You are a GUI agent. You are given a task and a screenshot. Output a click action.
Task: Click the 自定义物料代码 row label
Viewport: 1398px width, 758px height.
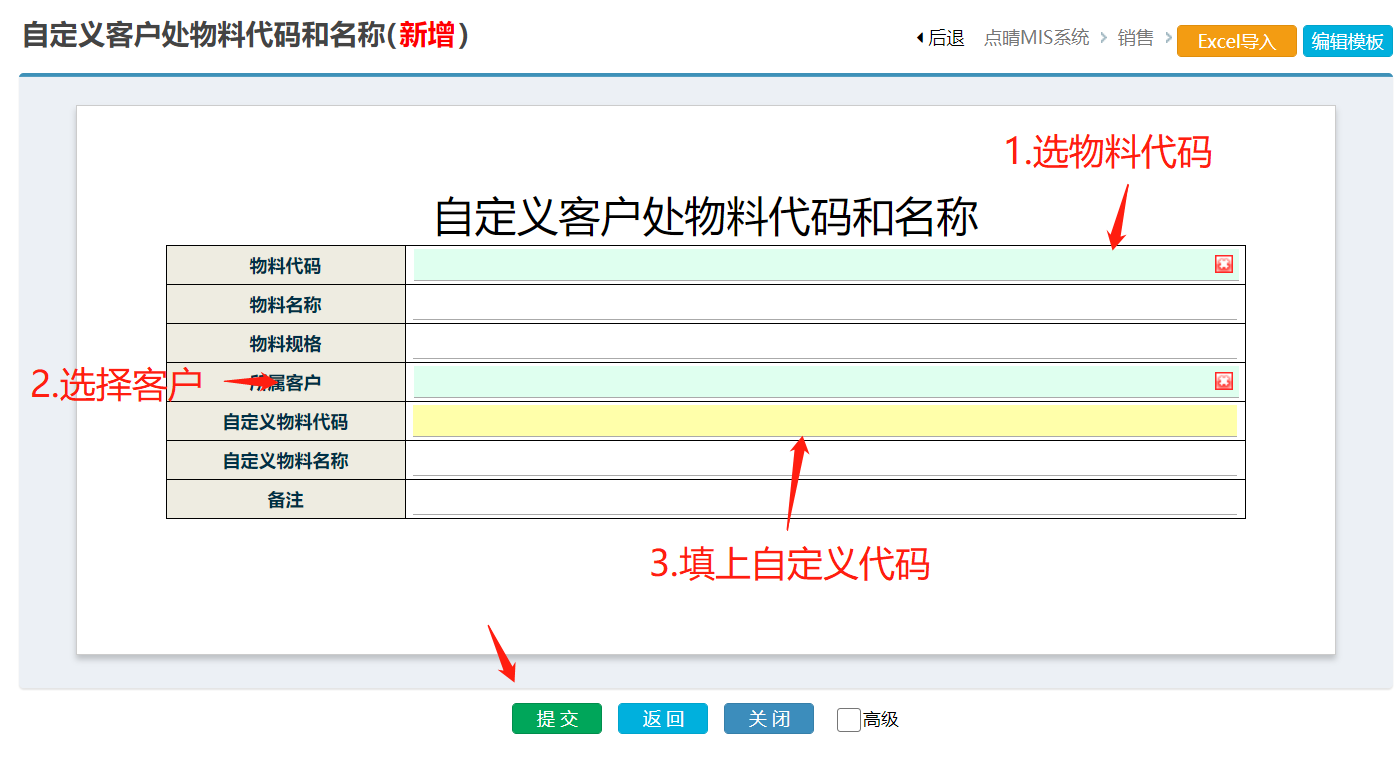[286, 422]
